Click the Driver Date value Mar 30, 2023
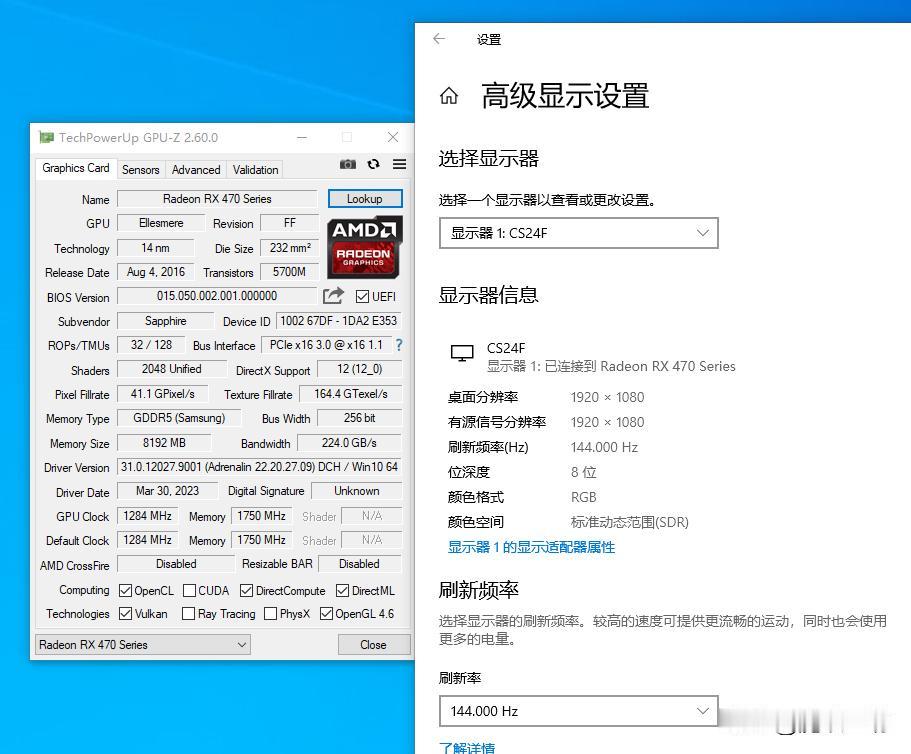Image resolution: width=911 pixels, height=754 pixels. pyautogui.click(x=167, y=491)
